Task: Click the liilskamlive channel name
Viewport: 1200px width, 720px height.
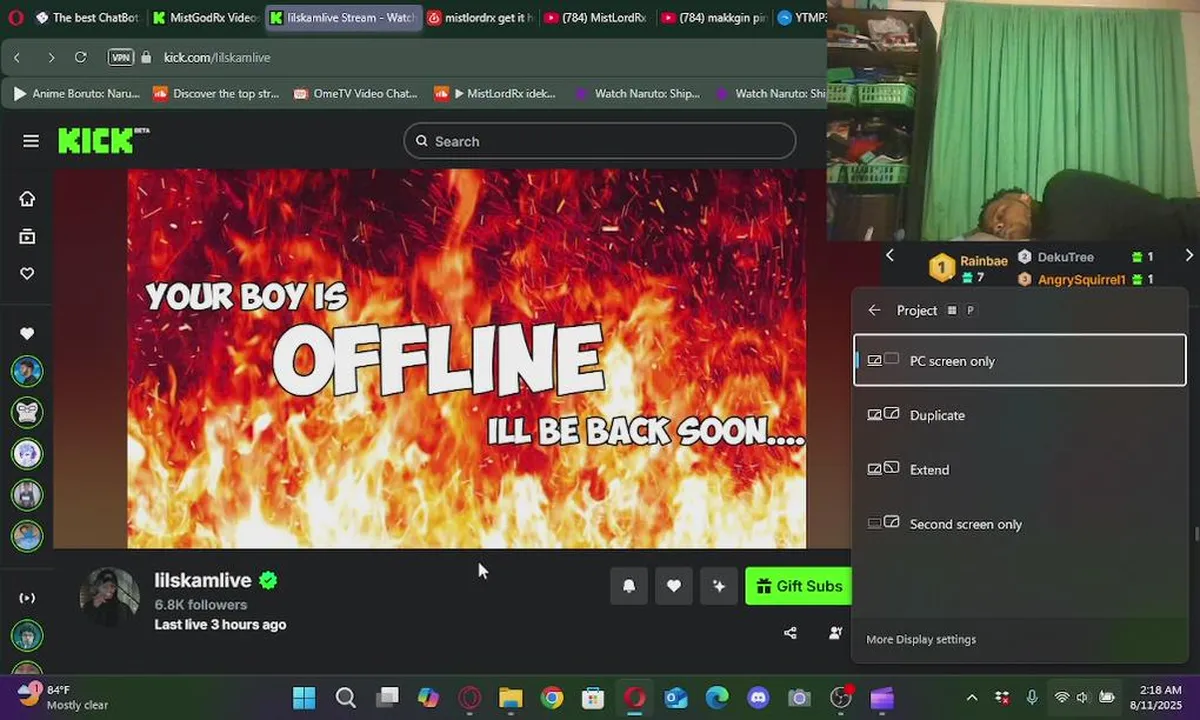Action: click(203, 581)
